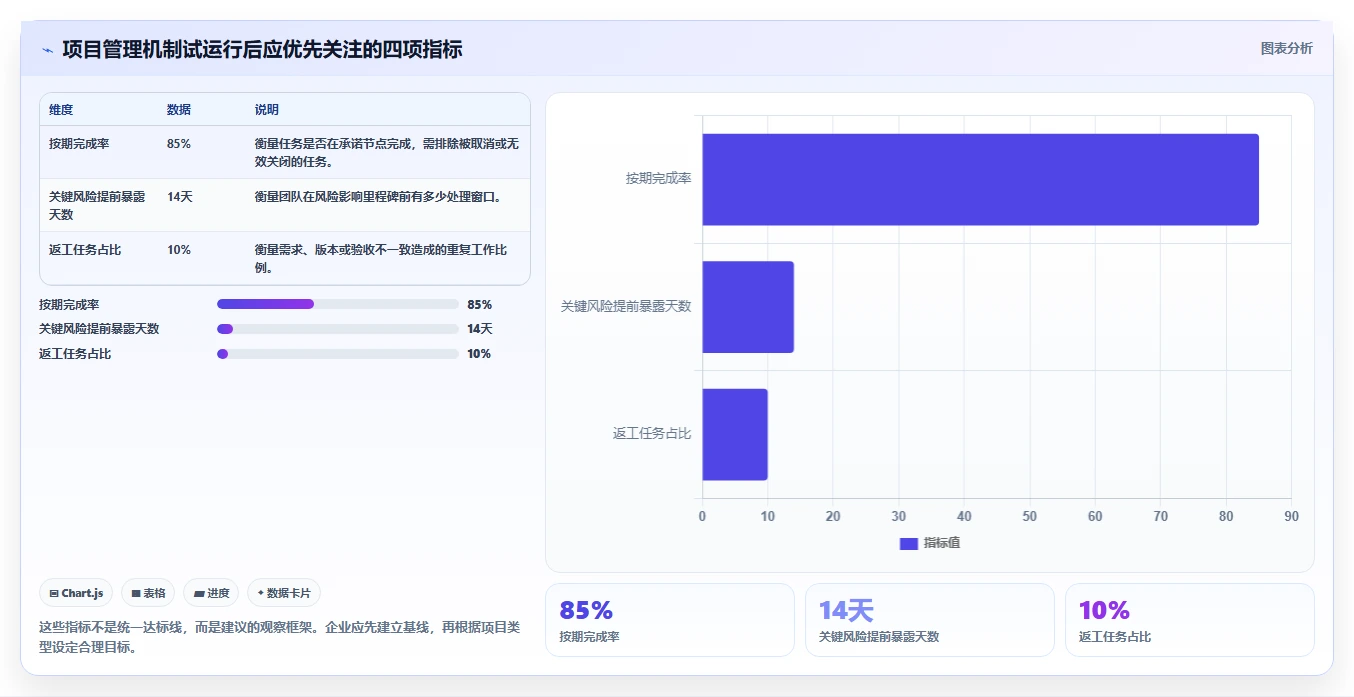The height and width of the screenshot is (697, 1354).
Task: Click the x-axis tick label 50
Action: pos(1030,517)
